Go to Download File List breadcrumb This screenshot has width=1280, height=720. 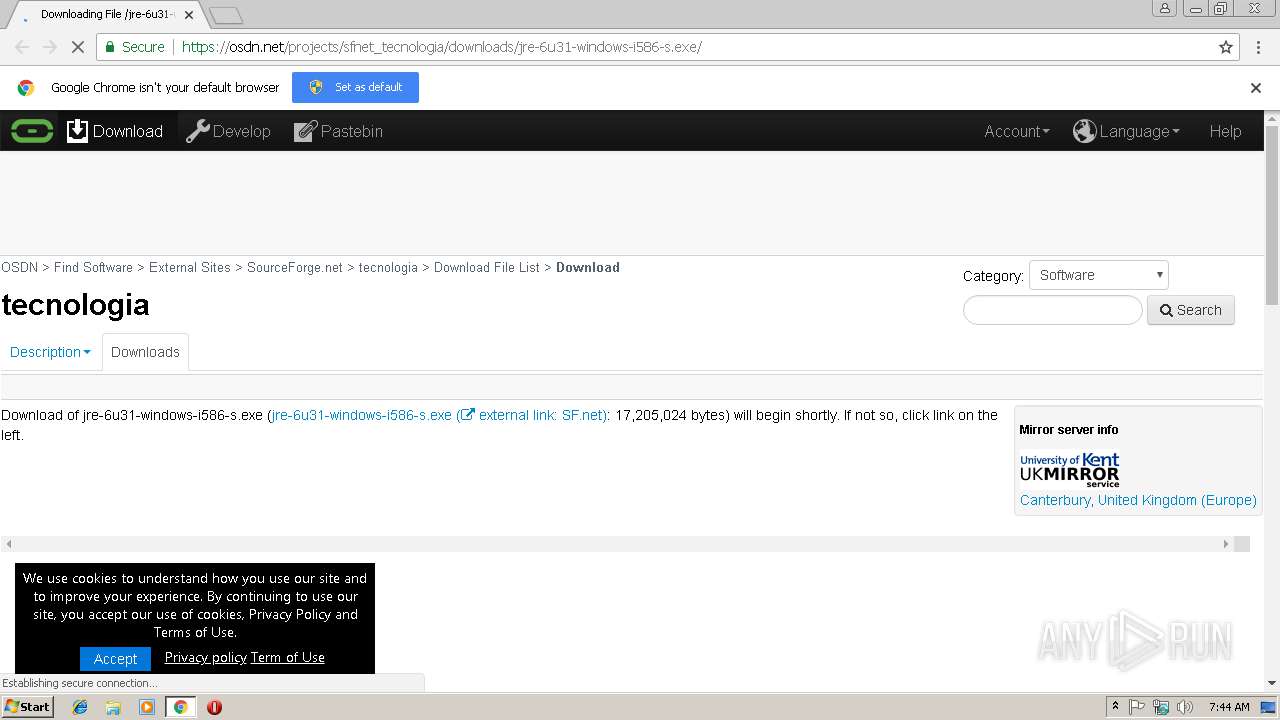click(x=487, y=267)
